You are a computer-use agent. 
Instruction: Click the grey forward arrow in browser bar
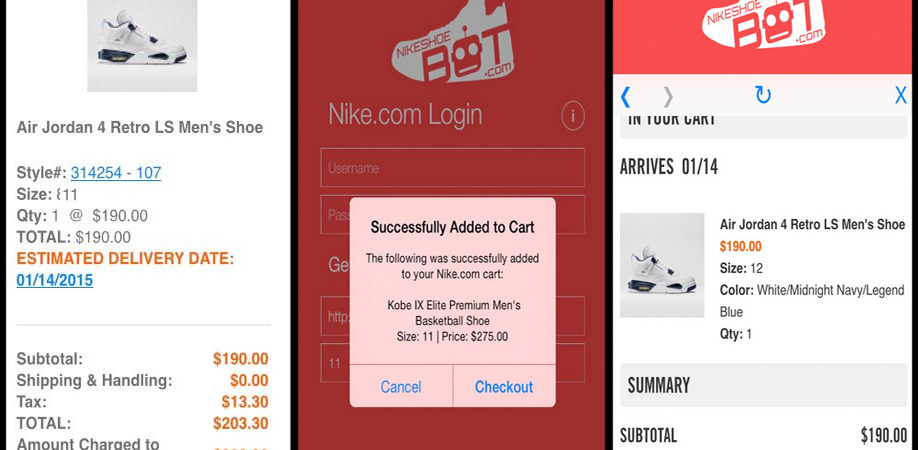tap(668, 97)
